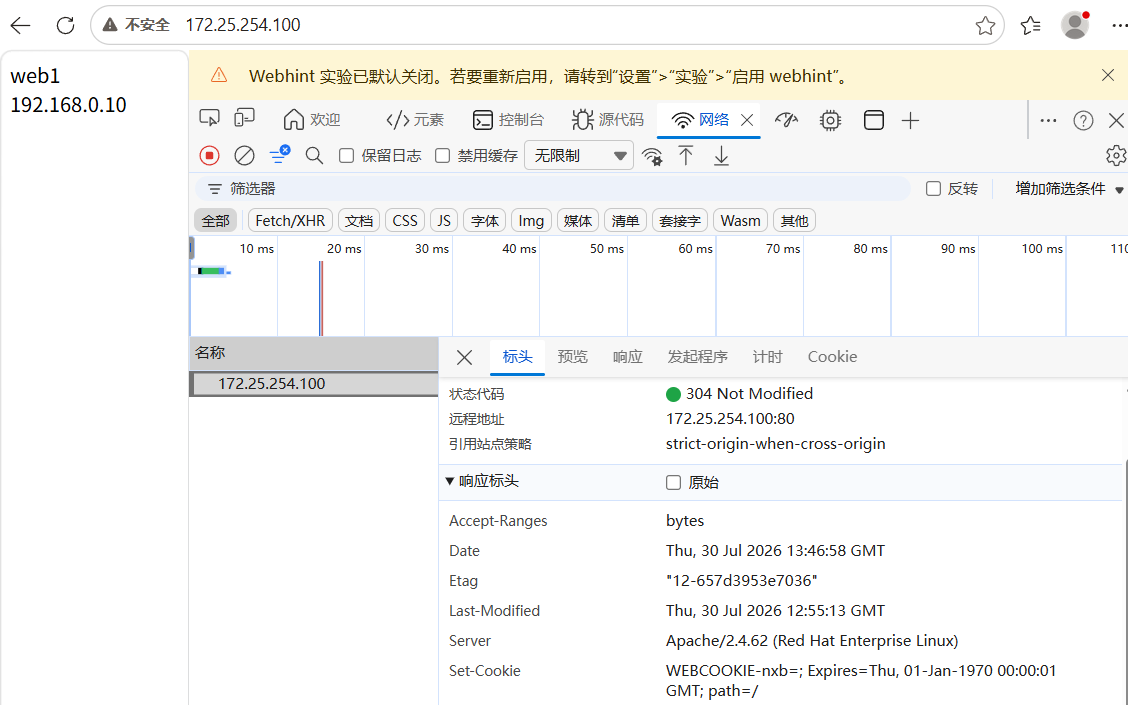Close the request details pane
Viewport: 1128px width, 705px height.
[x=465, y=357]
